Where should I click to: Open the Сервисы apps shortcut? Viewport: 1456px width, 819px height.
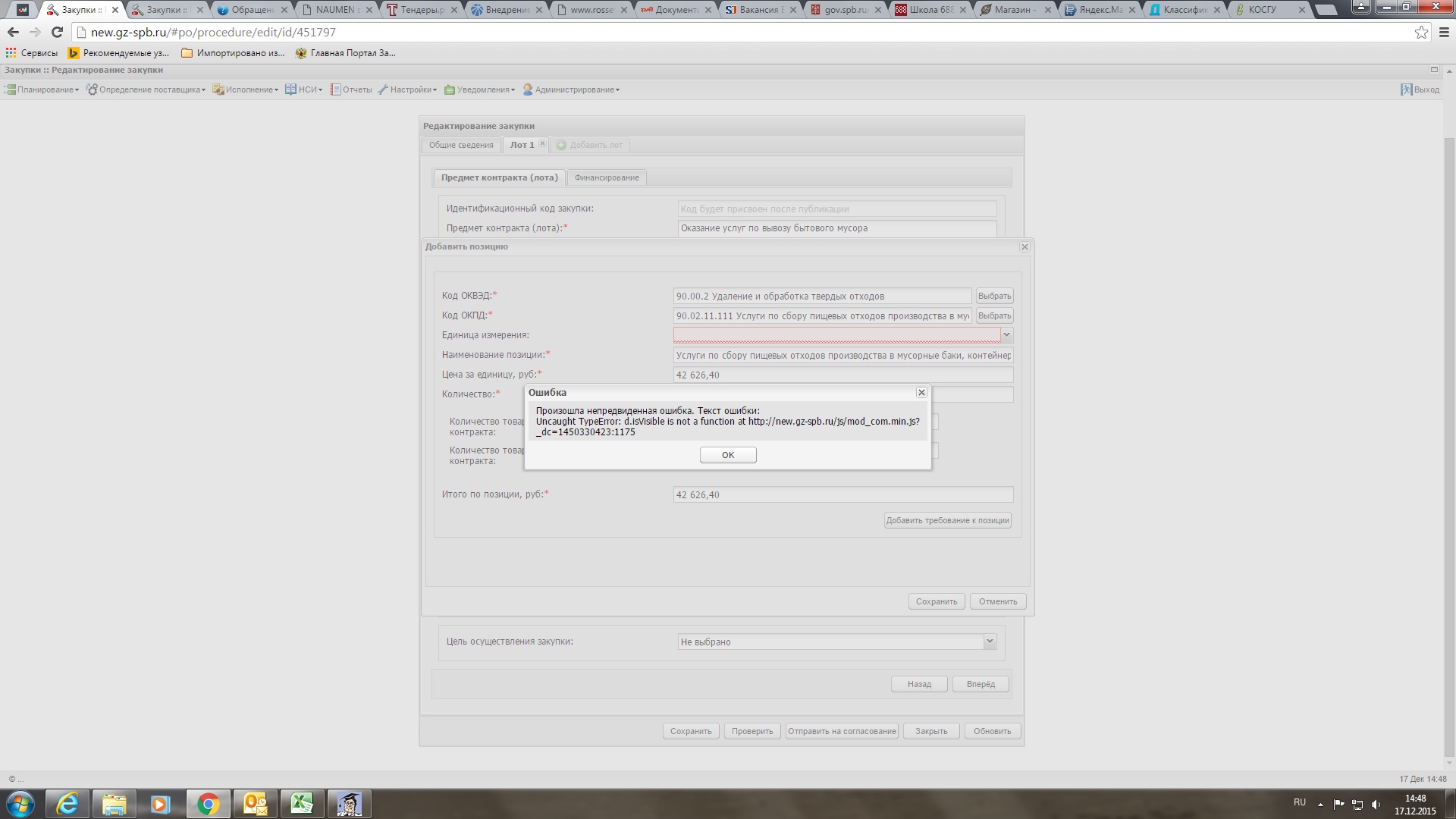[x=32, y=53]
